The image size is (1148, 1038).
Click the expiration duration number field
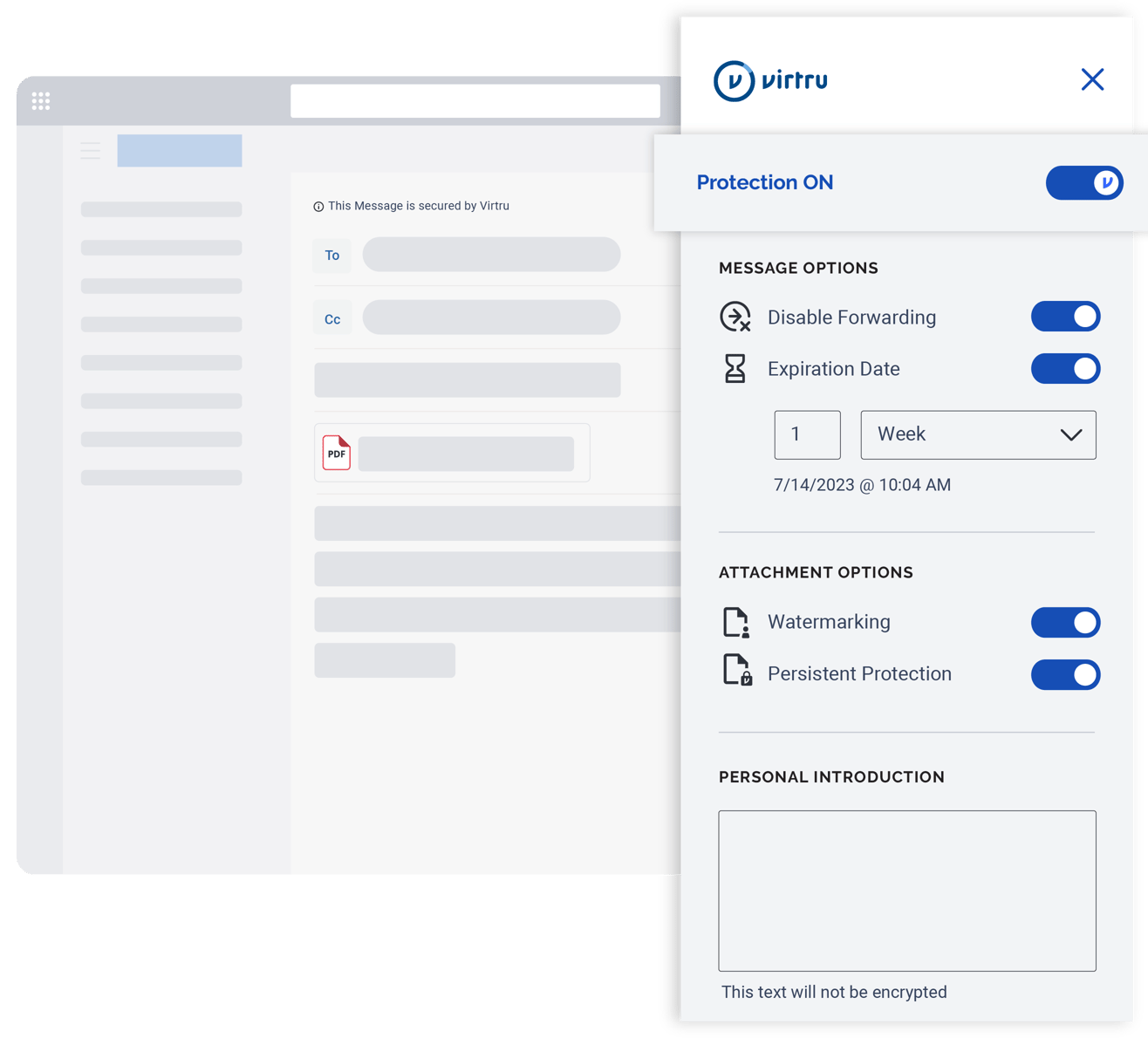tap(807, 434)
